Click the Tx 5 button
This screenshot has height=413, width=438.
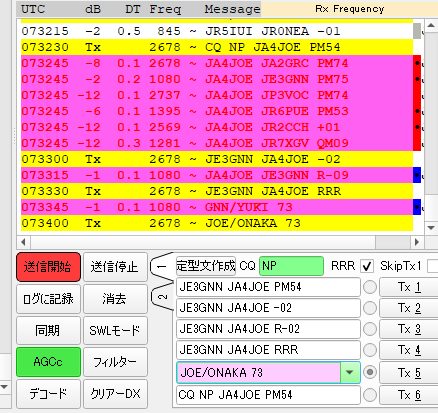pyautogui.click(x=409, y=372)
